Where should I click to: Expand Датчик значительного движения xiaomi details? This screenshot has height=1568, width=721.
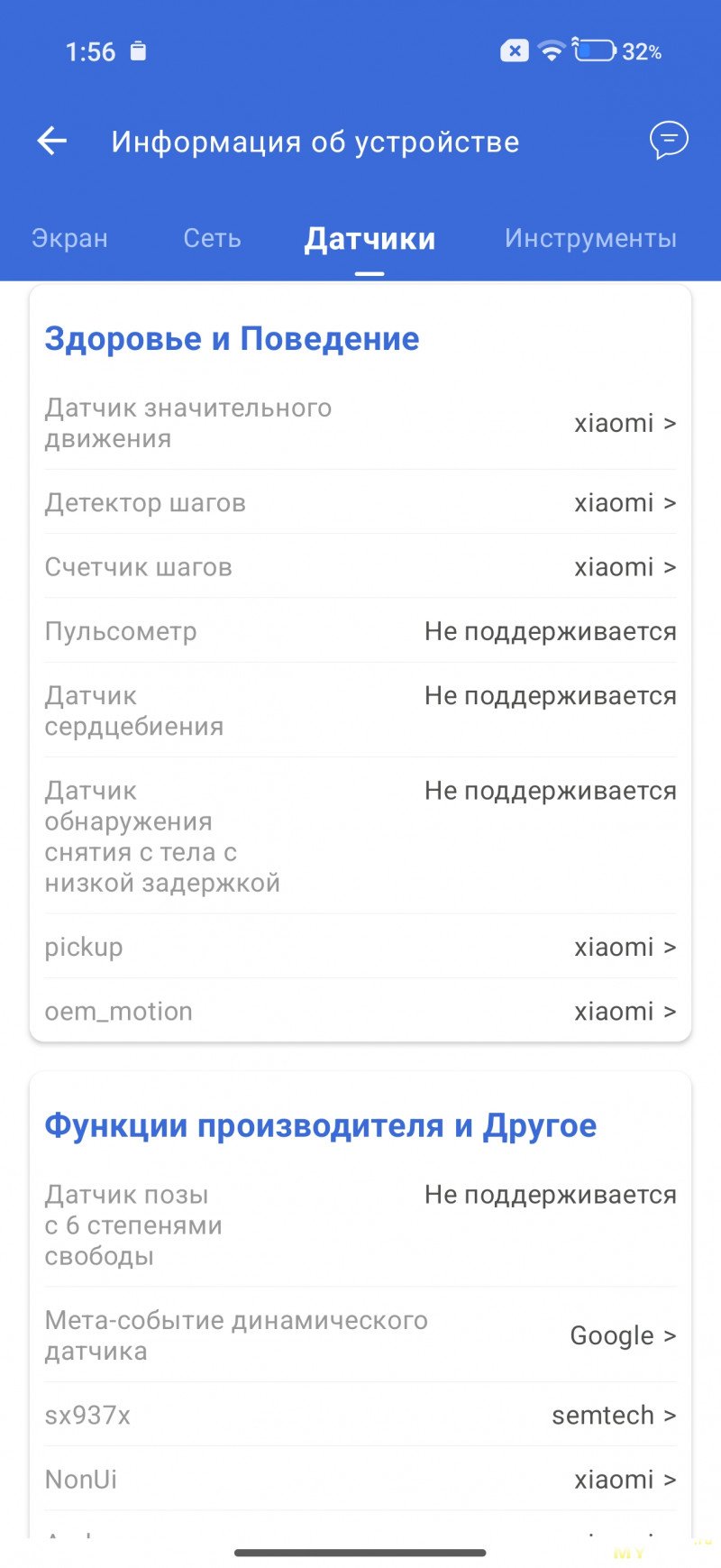click(625, 423)
